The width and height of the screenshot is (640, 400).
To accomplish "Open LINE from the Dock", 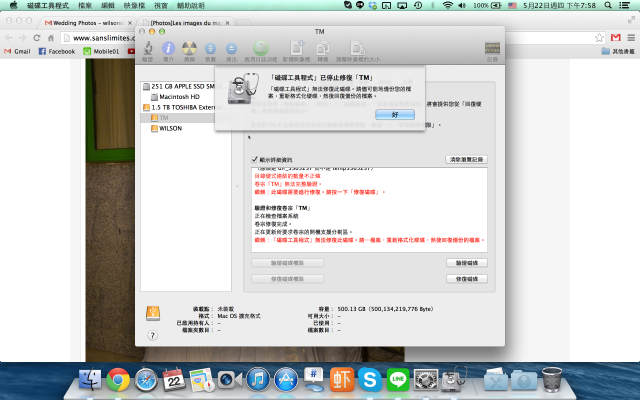I will click(398, 380).
